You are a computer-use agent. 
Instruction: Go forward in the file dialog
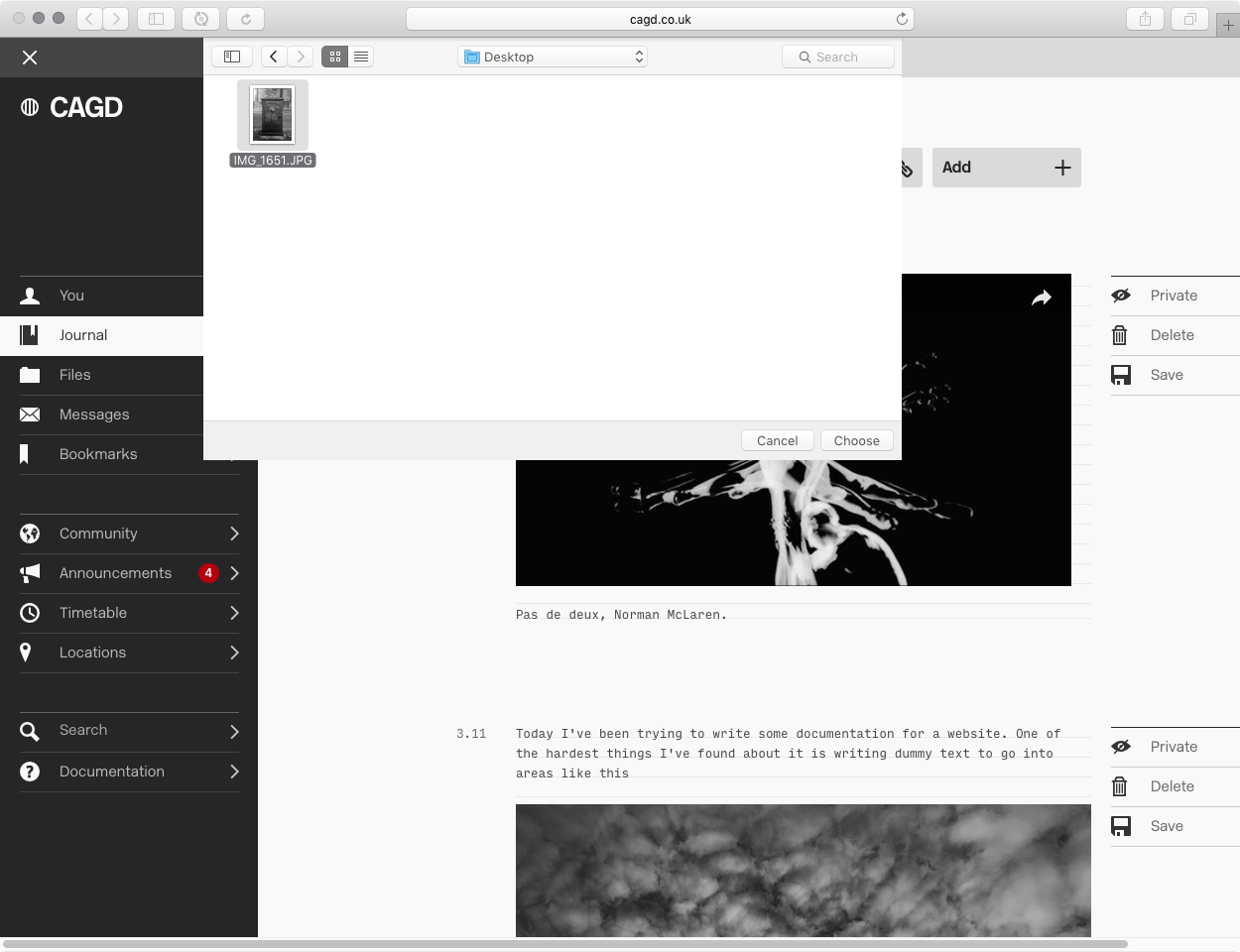pyautogui.click(x=301, y=57)
